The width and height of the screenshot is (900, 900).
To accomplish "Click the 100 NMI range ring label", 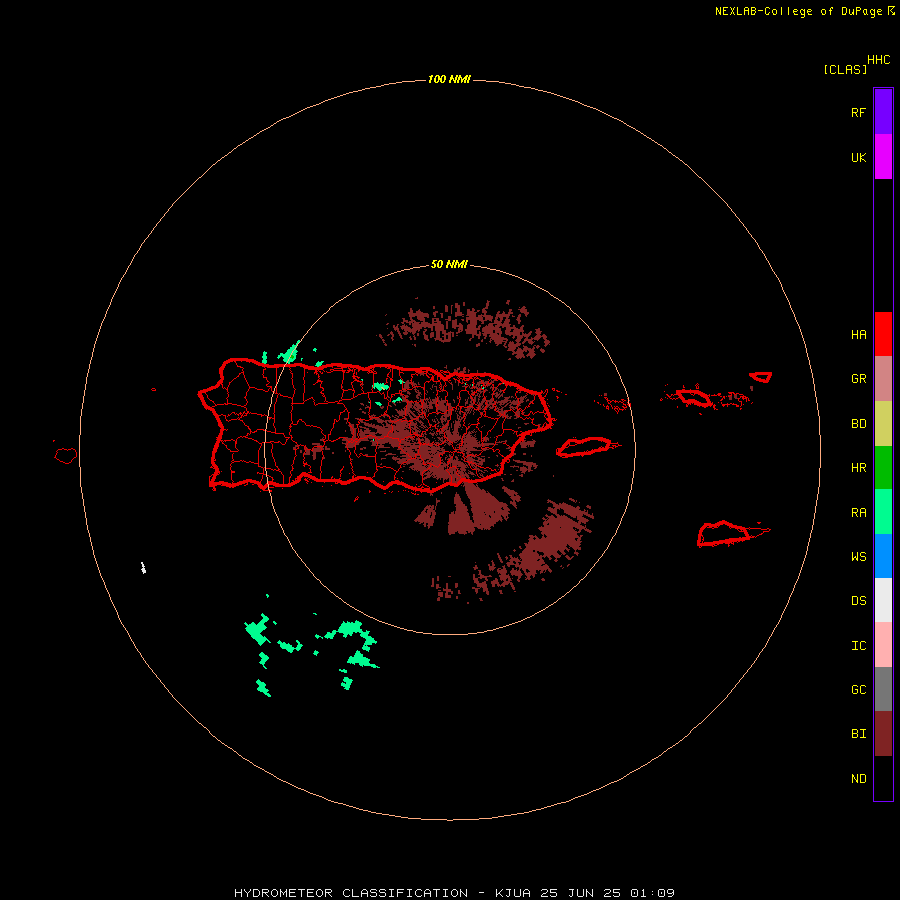I will pos(449,79).
